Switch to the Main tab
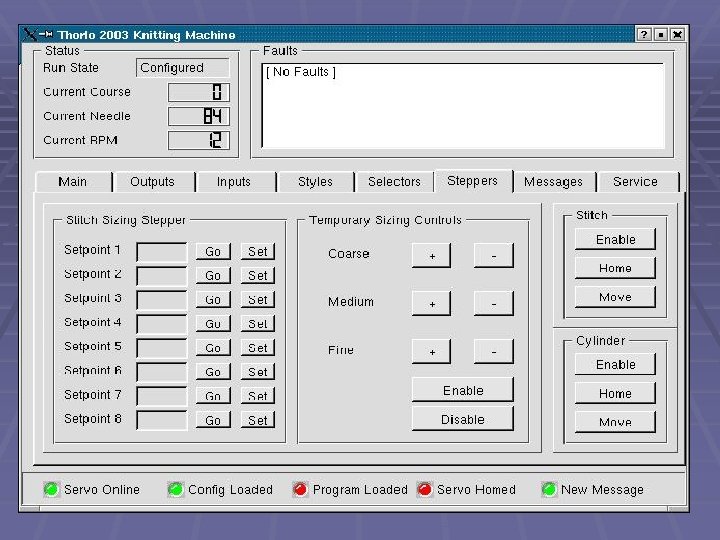This screenshot has width=720, height=540. [73, 182]
